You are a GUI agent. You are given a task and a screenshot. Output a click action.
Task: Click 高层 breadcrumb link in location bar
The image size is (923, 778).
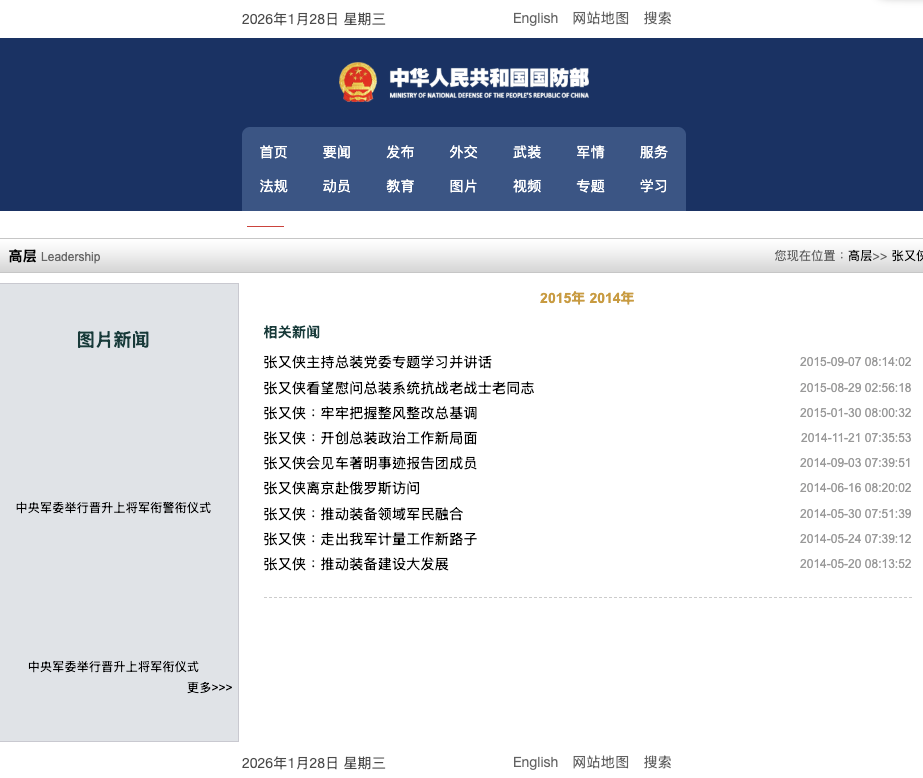tap(859, 256)
